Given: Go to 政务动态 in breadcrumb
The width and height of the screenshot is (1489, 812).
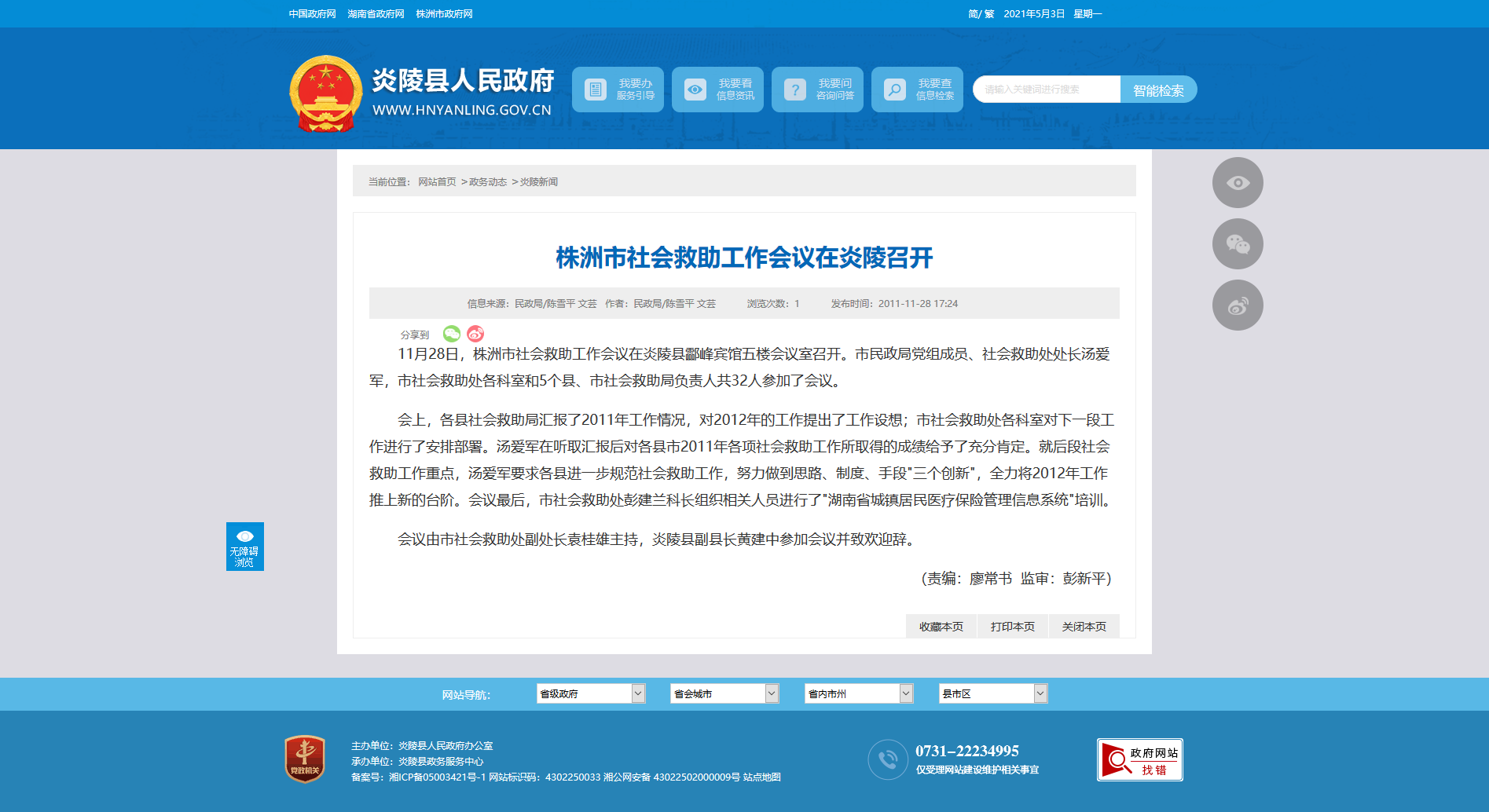Looking at the screenshot, I should click(488, 182).
